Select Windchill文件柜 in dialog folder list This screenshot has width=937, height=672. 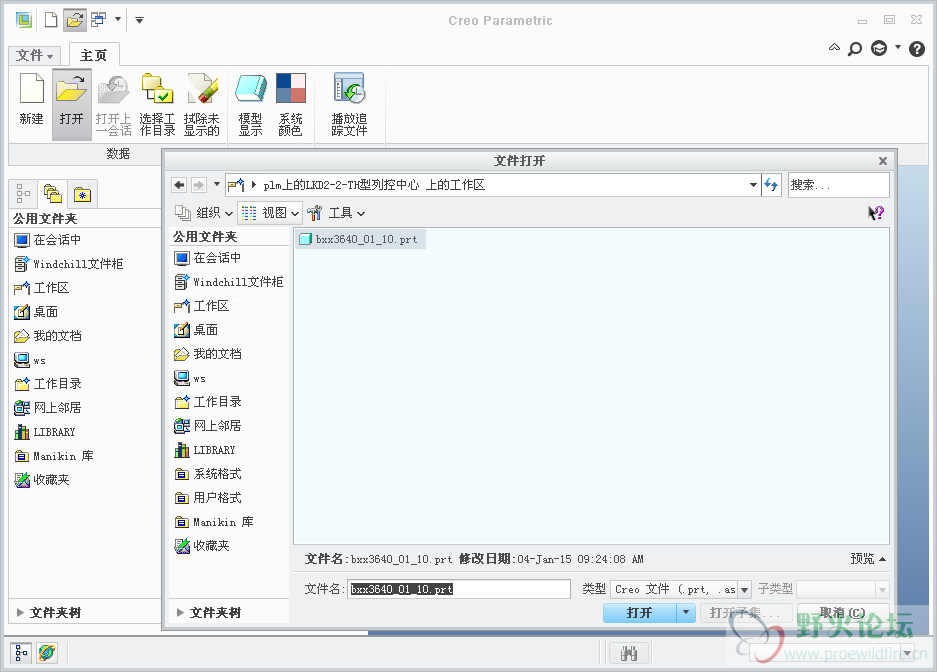[x=229, y=282]
